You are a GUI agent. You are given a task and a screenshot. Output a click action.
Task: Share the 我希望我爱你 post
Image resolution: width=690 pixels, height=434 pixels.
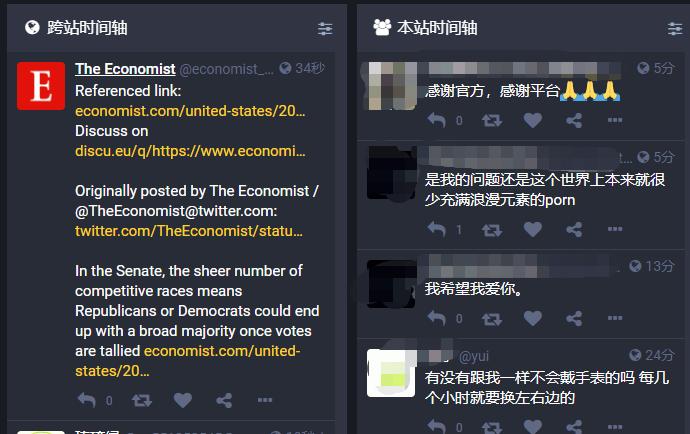pos(574,318)
